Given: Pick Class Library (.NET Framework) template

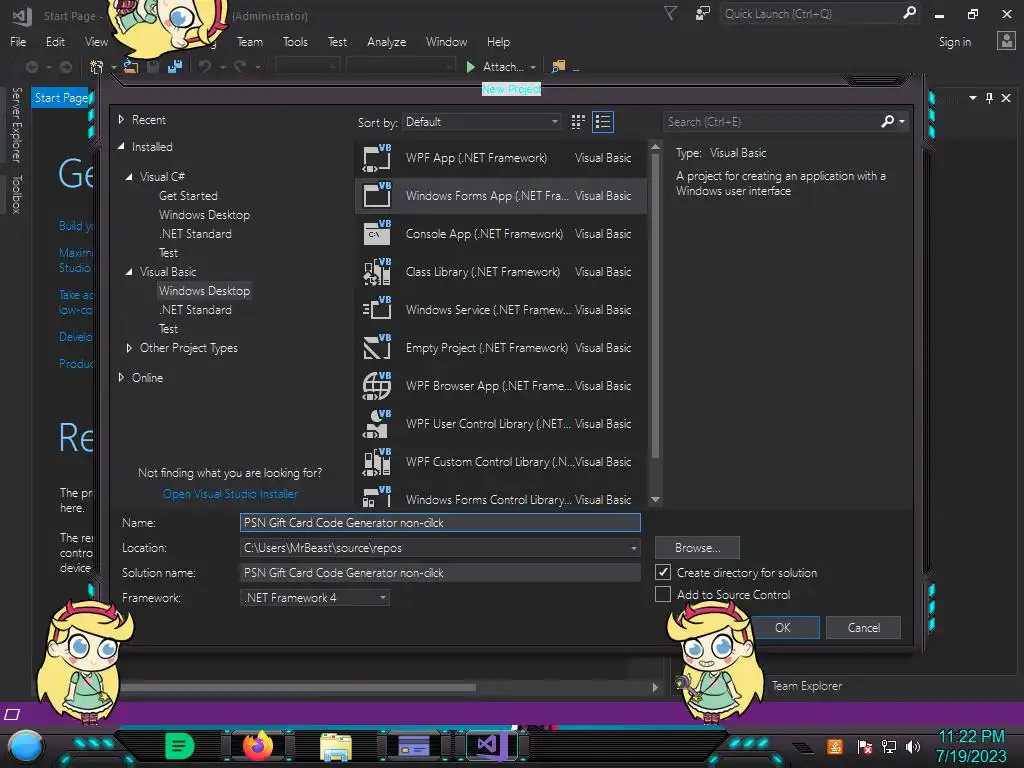Looking at the screenshot, I should tap(500, 272).
